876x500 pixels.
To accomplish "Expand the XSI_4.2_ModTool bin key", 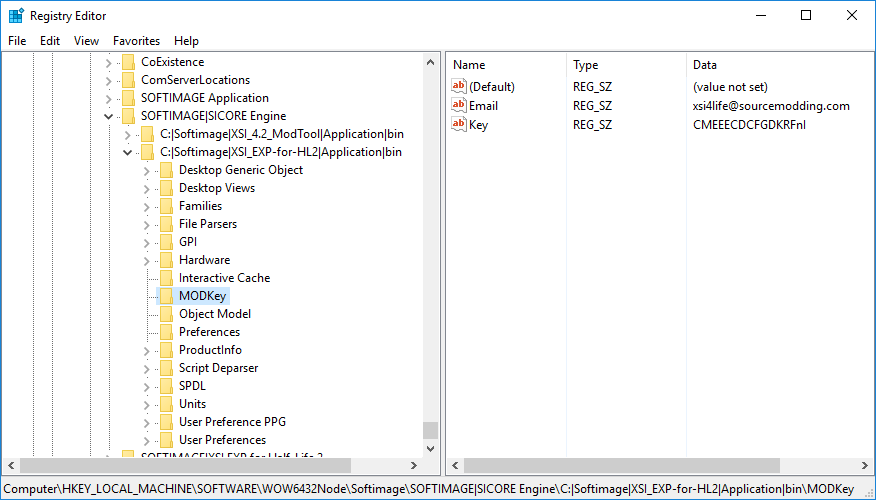I will pos(127,135).
